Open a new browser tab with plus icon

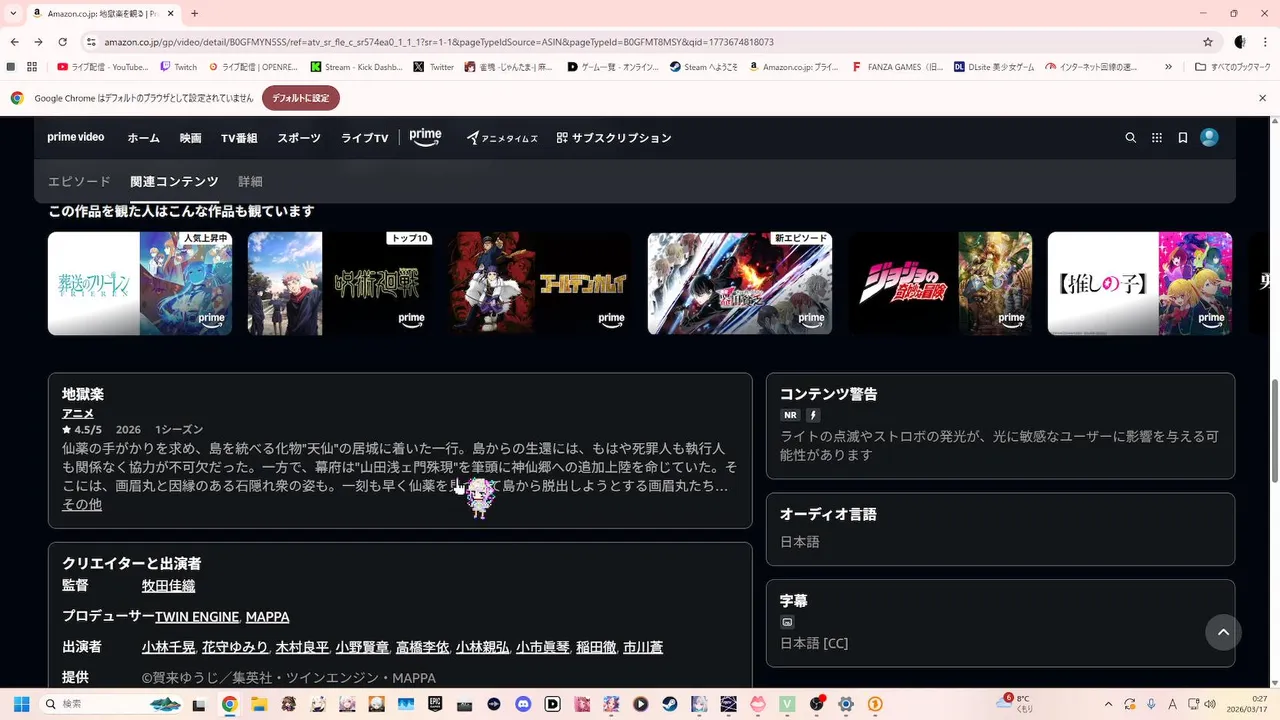coord(194,13)
